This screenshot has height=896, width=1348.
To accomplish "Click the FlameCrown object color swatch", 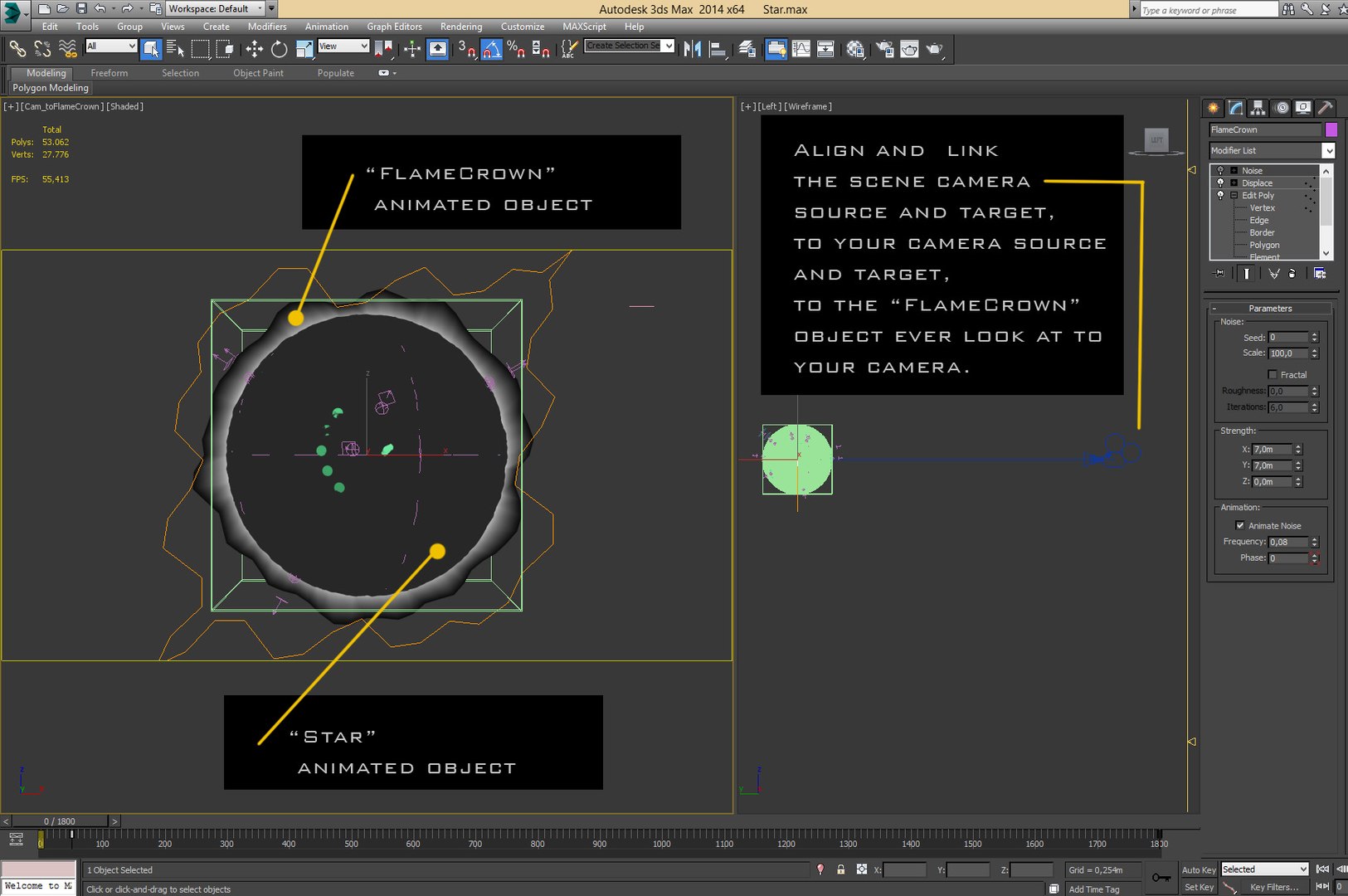I will click(1331, 129).
